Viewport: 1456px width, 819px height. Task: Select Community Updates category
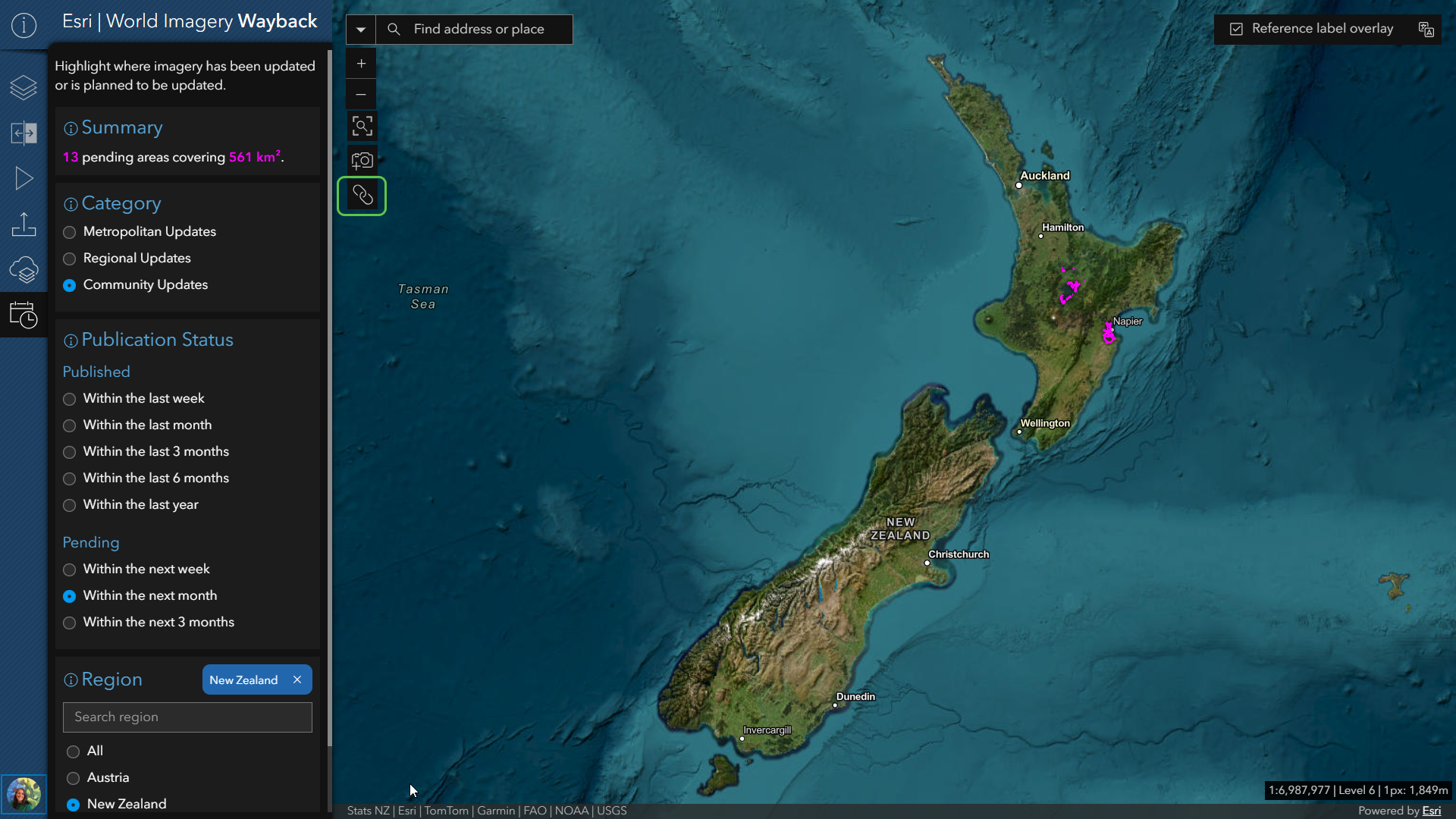click(x=135, y=285)
